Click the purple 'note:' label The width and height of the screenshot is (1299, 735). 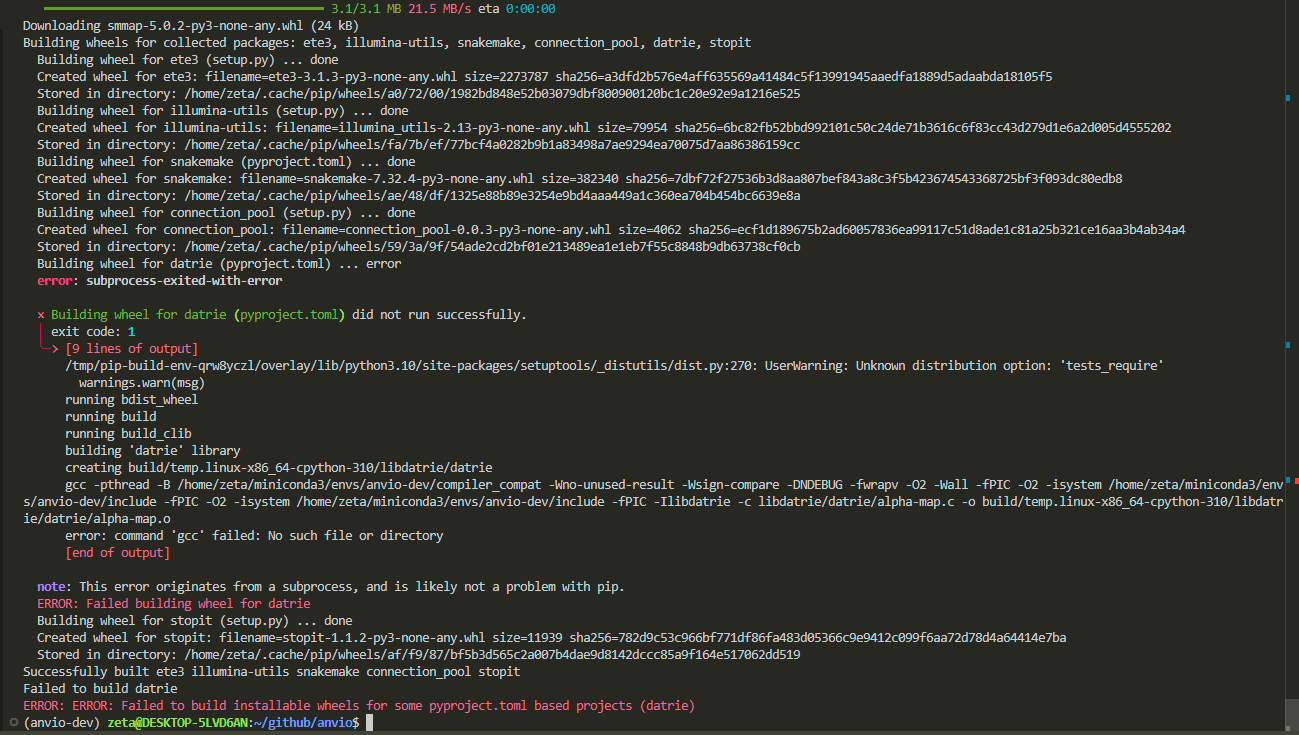pos(53,586)
